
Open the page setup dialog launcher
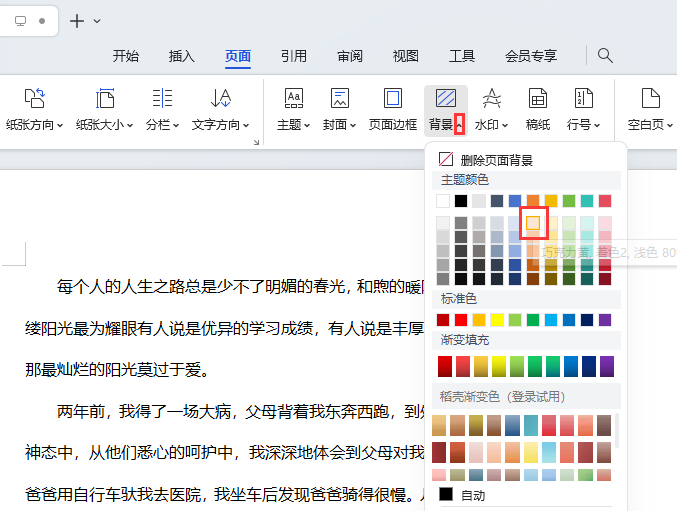point(256,143)
